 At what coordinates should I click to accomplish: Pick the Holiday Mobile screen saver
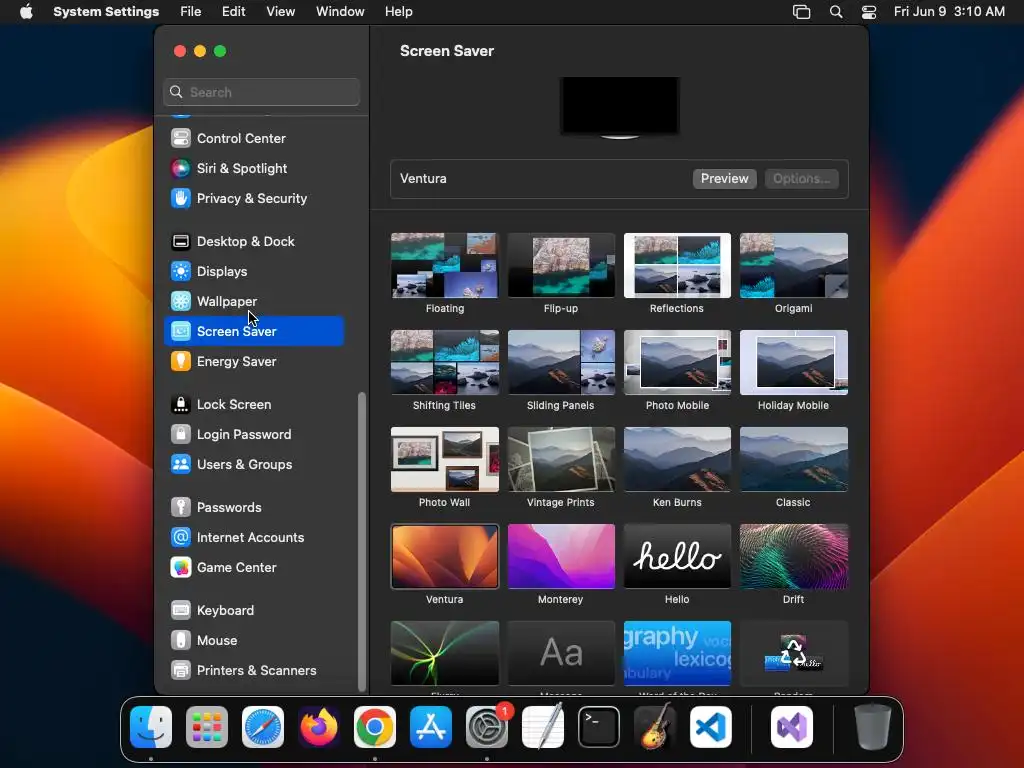[793, 362]
